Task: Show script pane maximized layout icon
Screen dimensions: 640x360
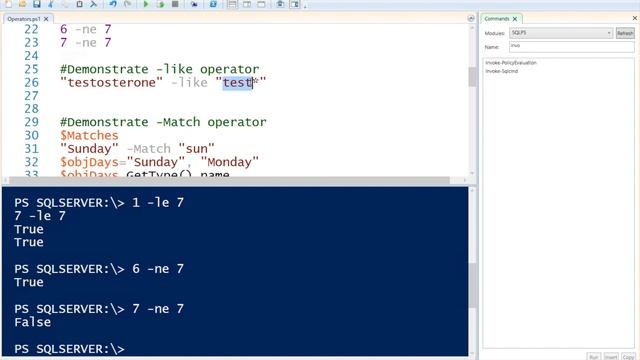Action: point(261,4)
